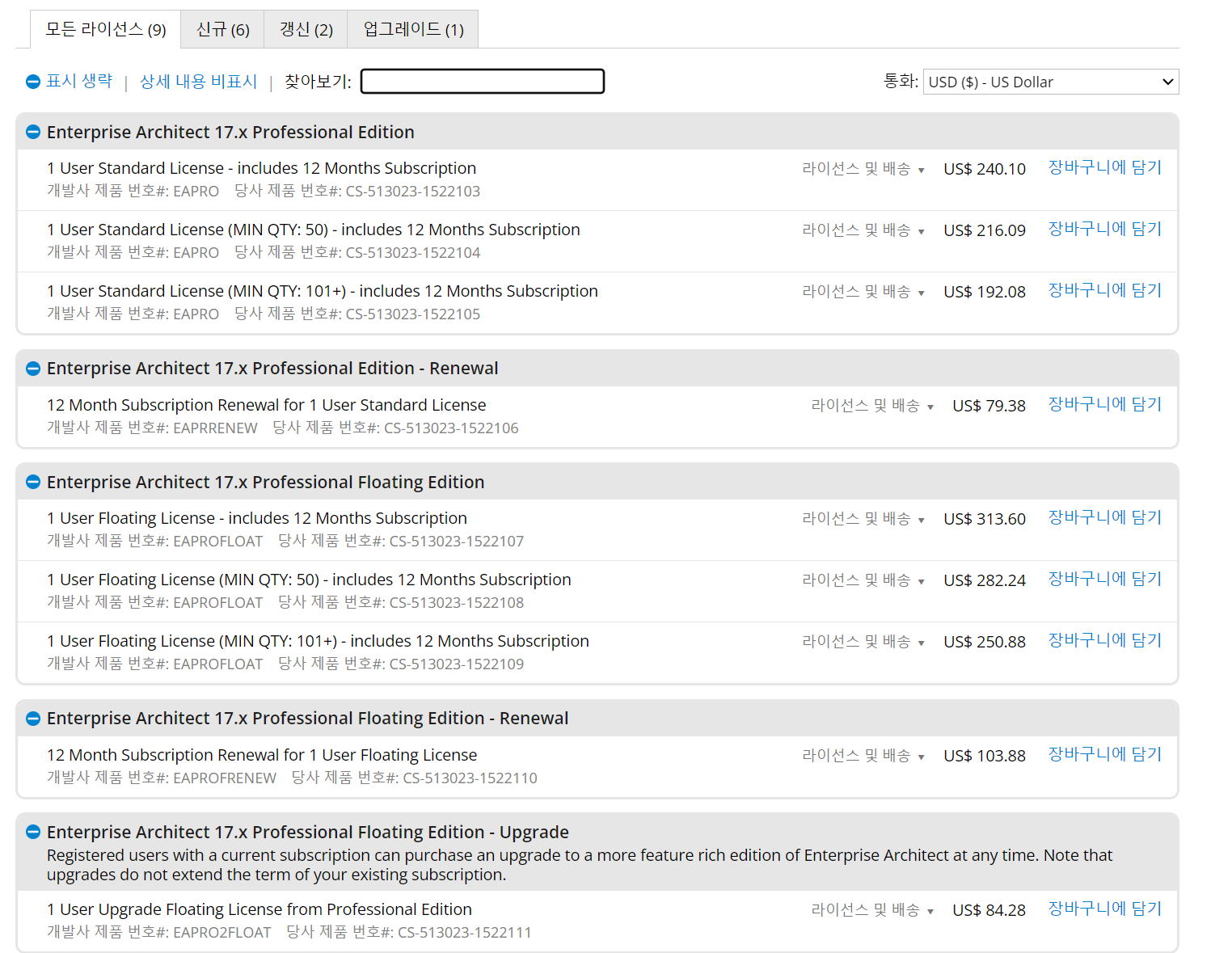
Task: Click the minus icon beside 표시 생략
Action: 33,82
